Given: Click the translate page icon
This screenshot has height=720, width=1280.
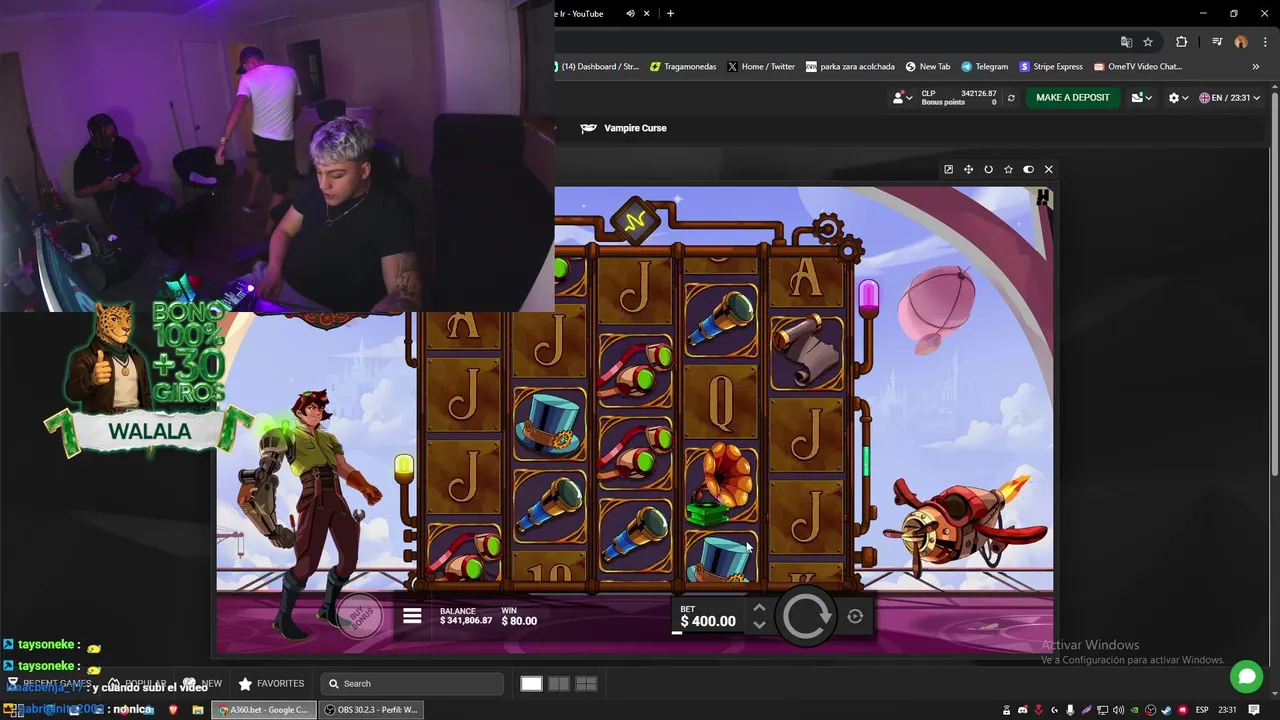Looking at the screenshot, I should pyautogui.click(x=1126, y=42).
